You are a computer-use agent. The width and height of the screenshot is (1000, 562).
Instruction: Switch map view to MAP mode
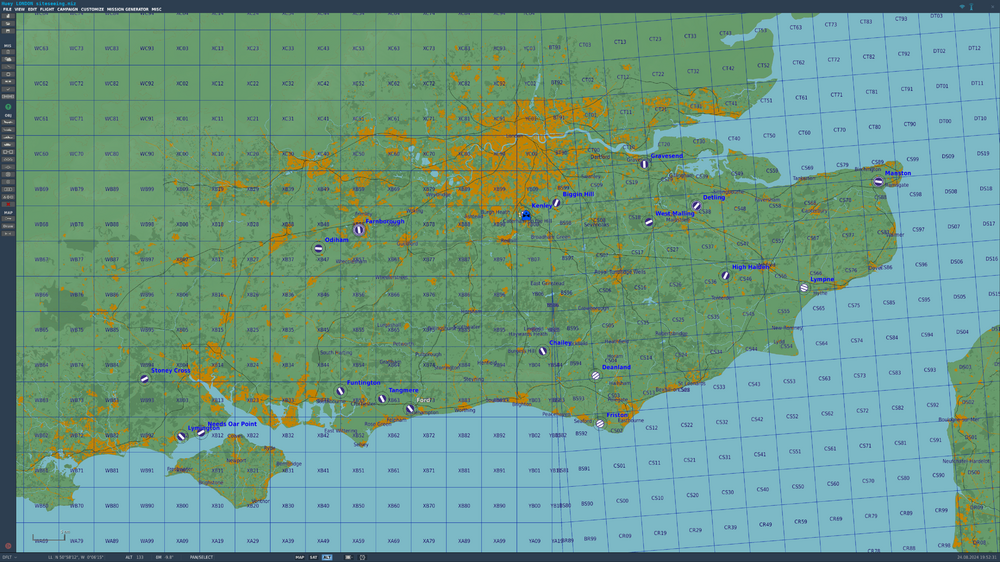300,558
